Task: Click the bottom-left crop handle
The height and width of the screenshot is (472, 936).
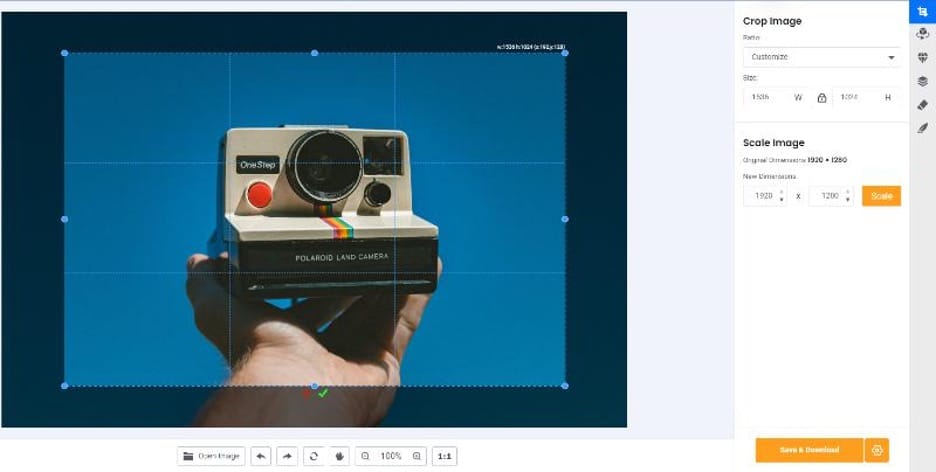Action: 64,385
